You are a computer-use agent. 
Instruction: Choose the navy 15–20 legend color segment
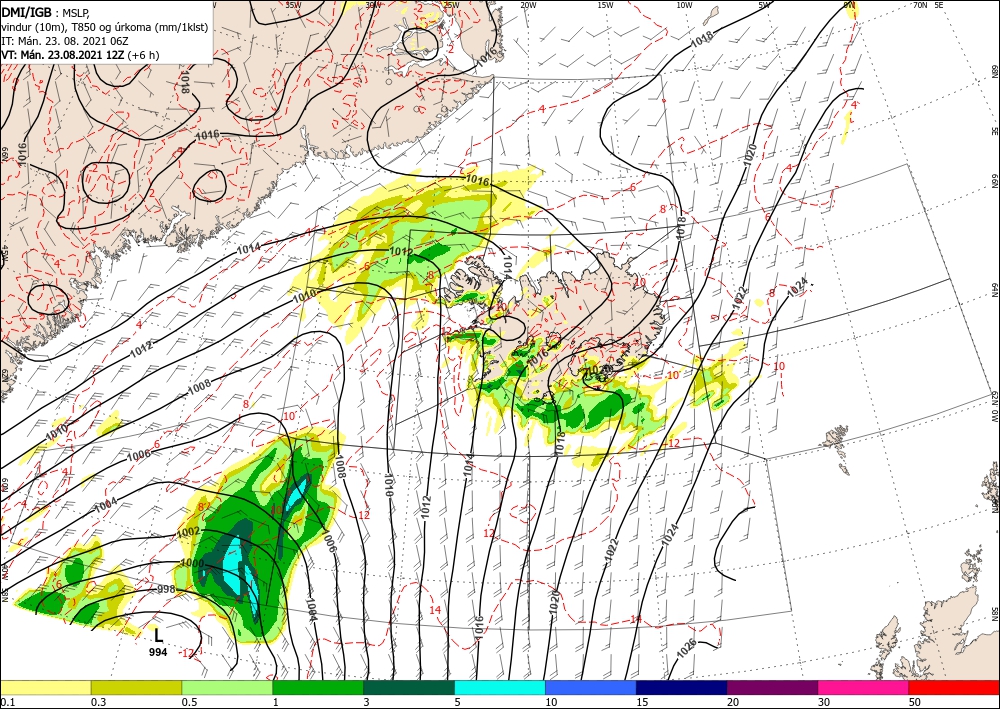[x=681, y=687]
